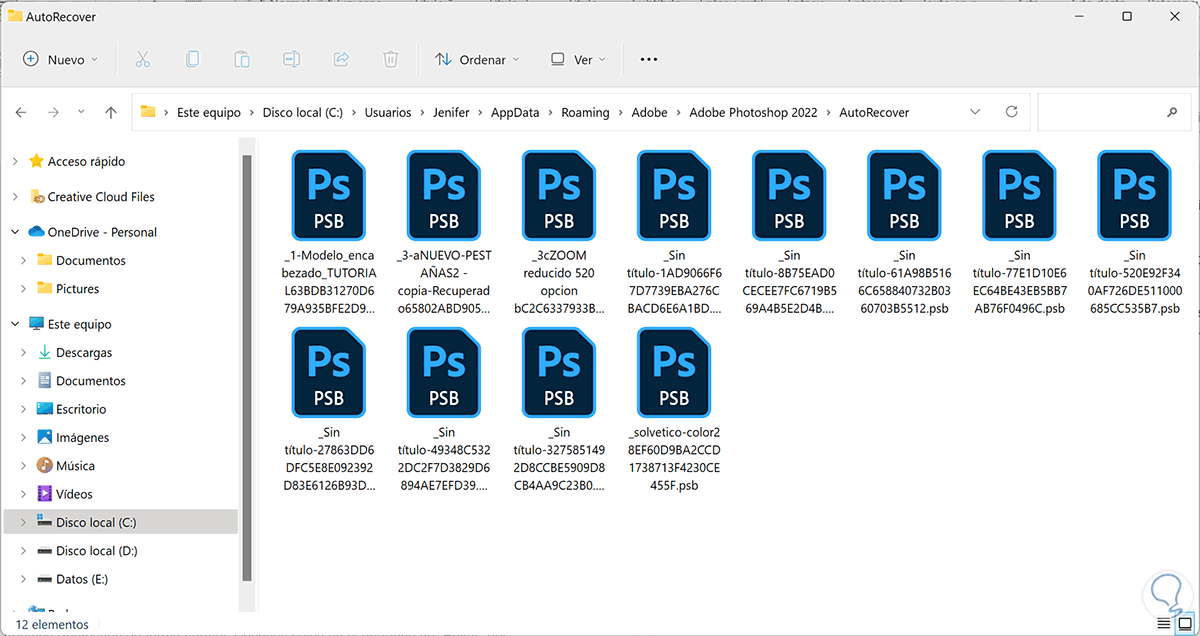Click the search magnifier icon

pyautogui.click(x=1172, y=113)
